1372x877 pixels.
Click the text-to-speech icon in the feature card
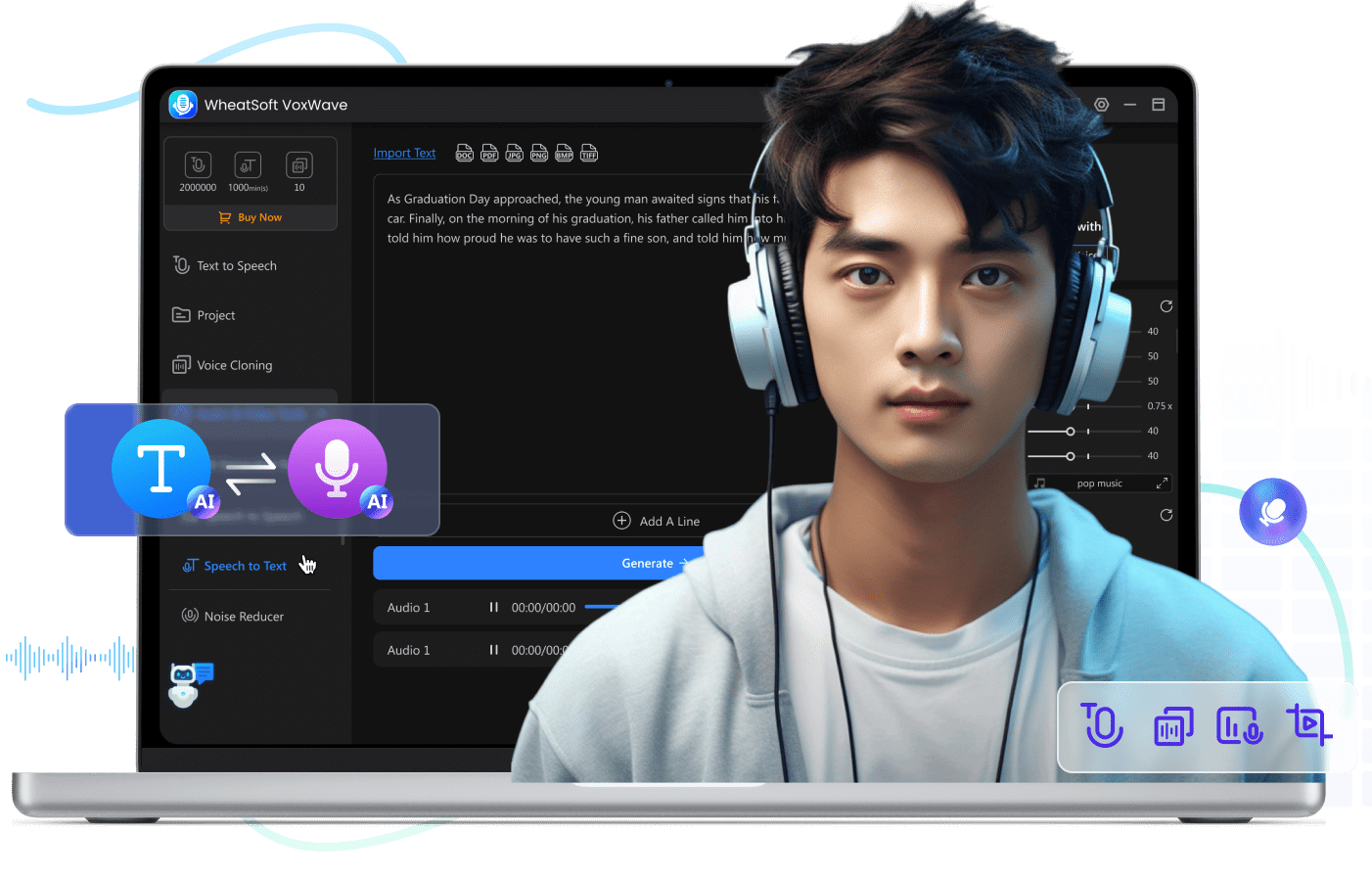coord(1103,725)
